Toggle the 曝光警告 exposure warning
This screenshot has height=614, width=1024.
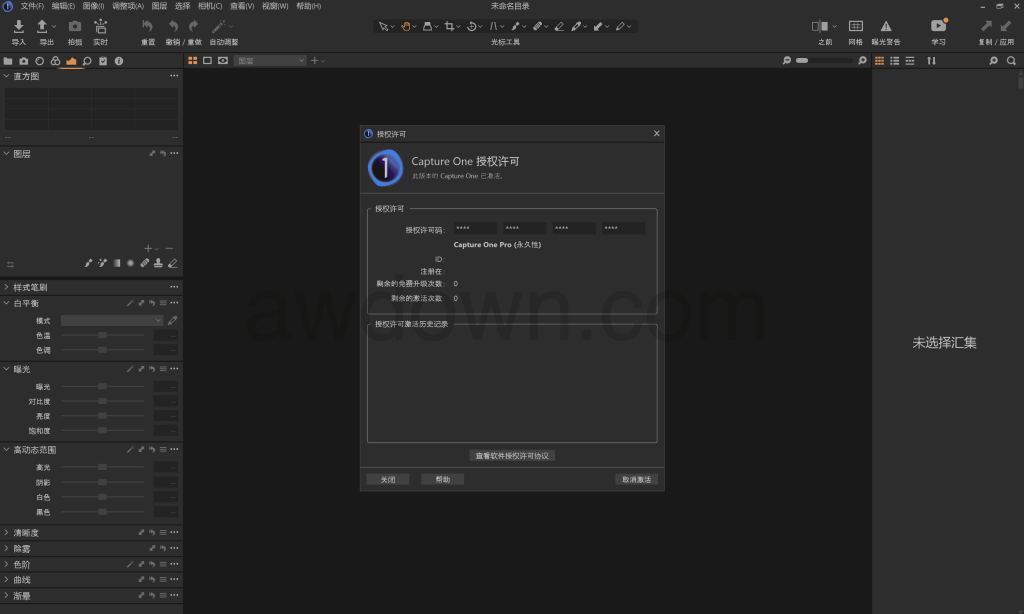point(885,27)
